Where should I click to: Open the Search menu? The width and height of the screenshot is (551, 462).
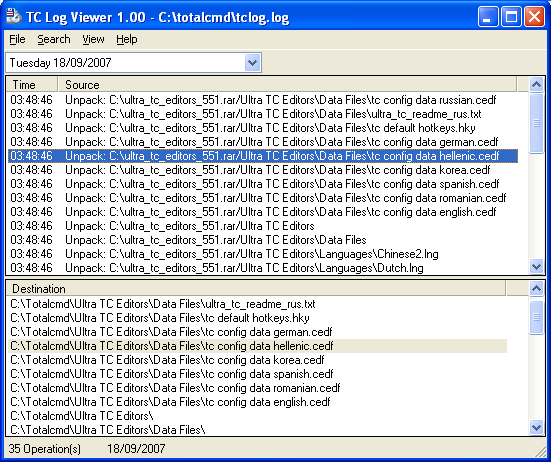pos(54,39)
